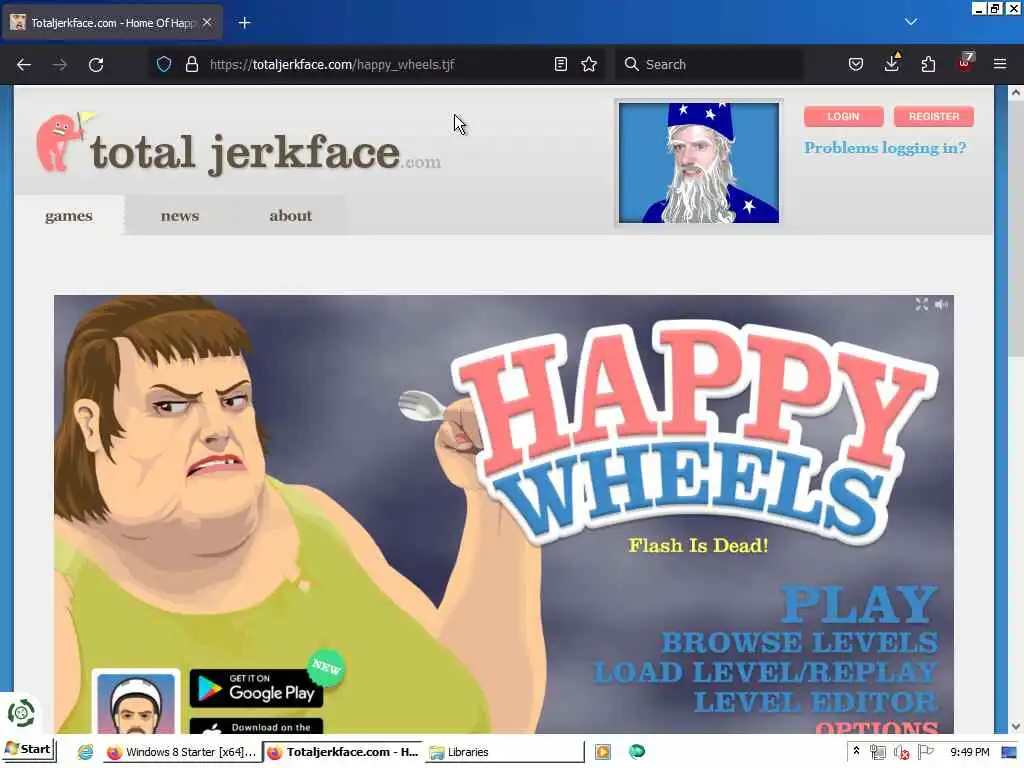The width and height of the screenshot is (1024, 768).
Task: Click the REGISTER button
Action: pos(934,116)
